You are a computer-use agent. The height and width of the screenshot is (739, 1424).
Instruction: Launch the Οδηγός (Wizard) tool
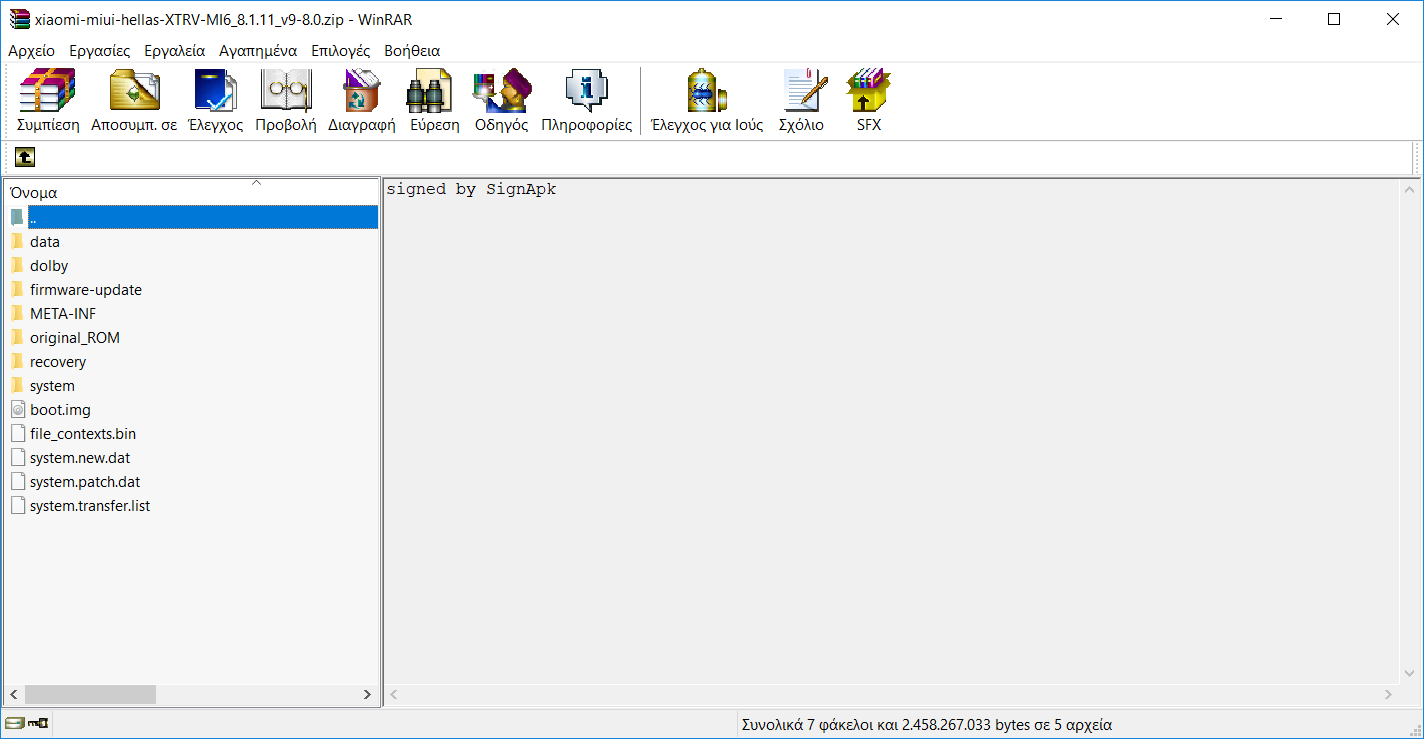pyautogui.click(x=501, y=90)
